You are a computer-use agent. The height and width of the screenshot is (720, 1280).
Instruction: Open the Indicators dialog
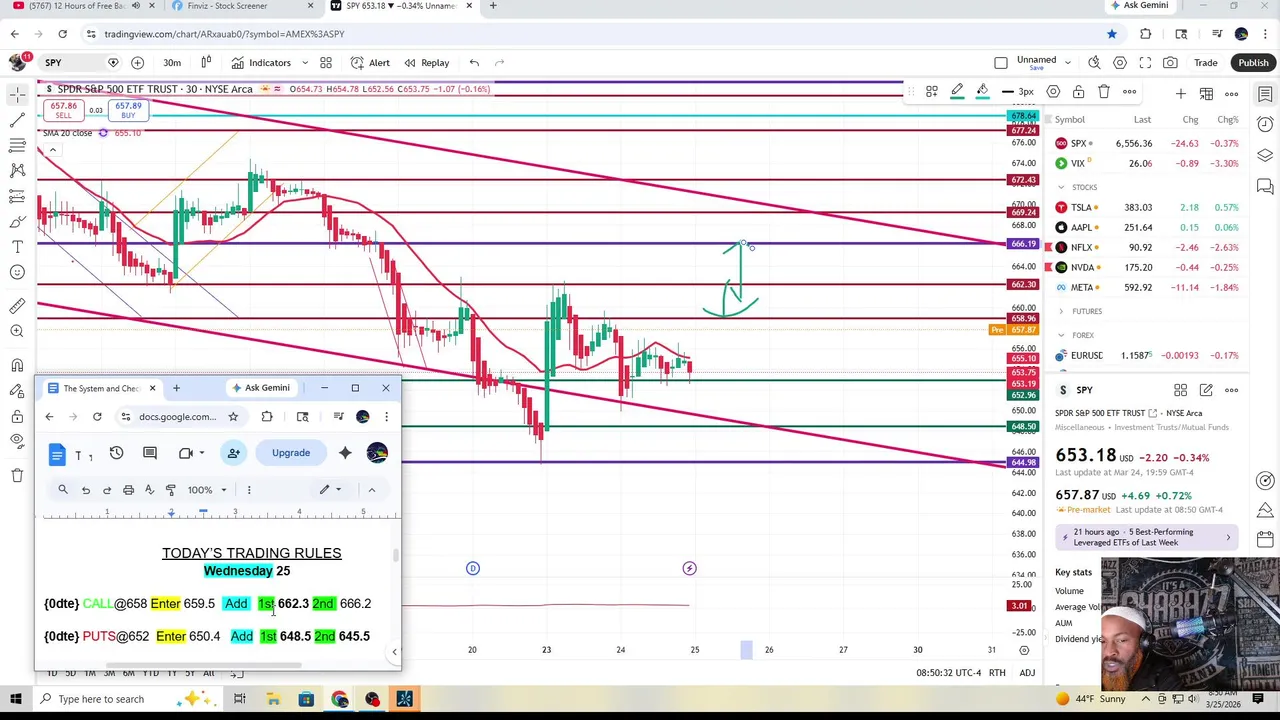click(x=260, y=63)
